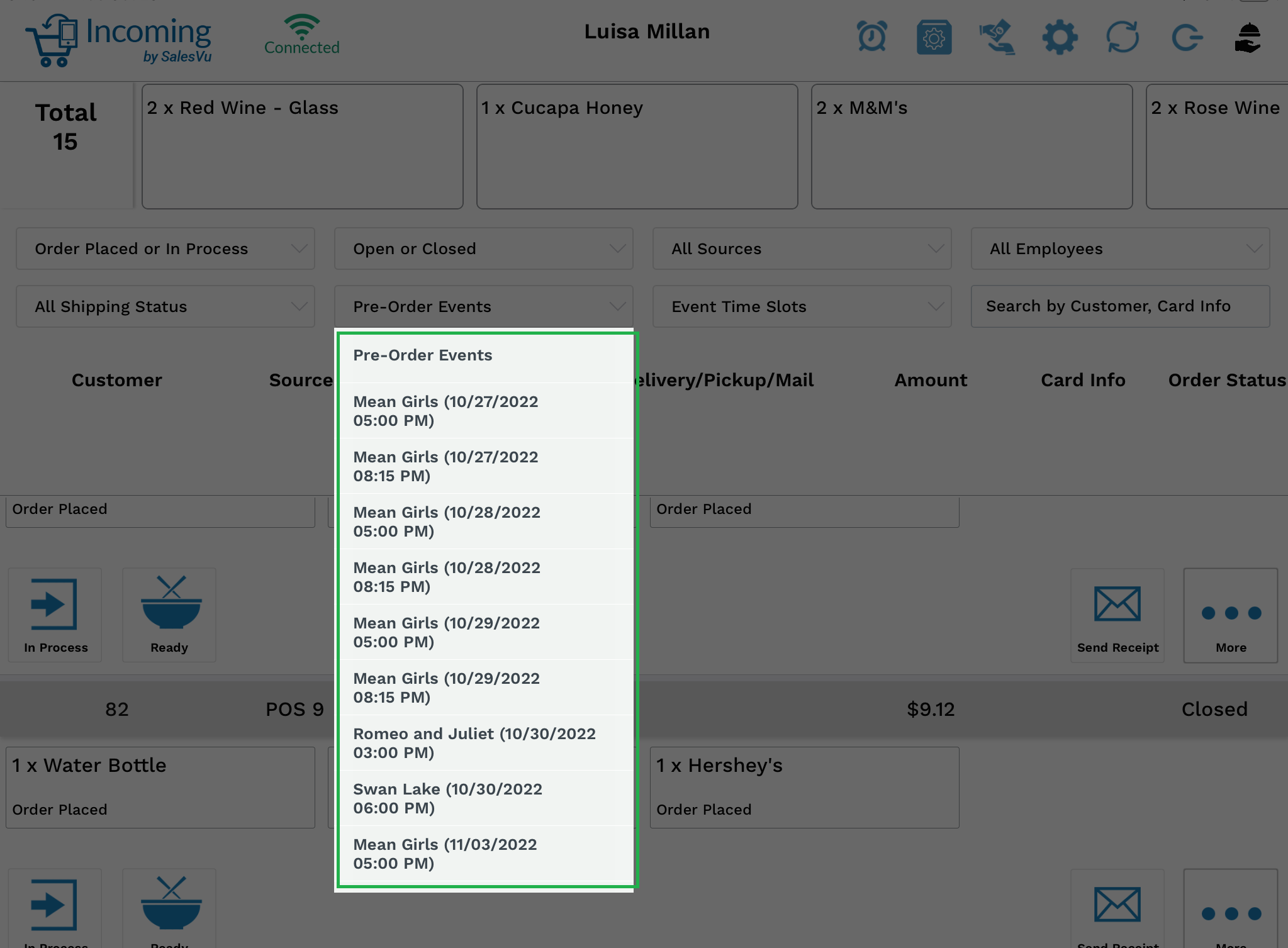1288x948 pixels.
Task: Click the Card Info column header
Action: (1083, 380)
